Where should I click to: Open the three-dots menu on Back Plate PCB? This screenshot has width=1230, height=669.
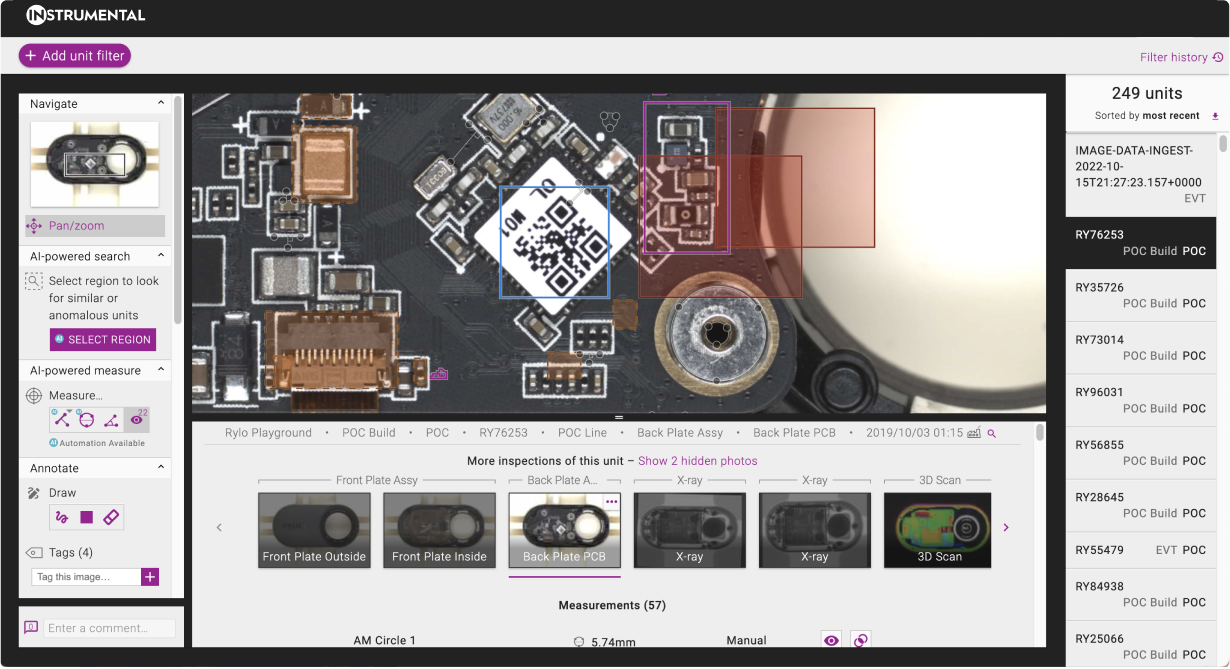(x=611, y=501)
